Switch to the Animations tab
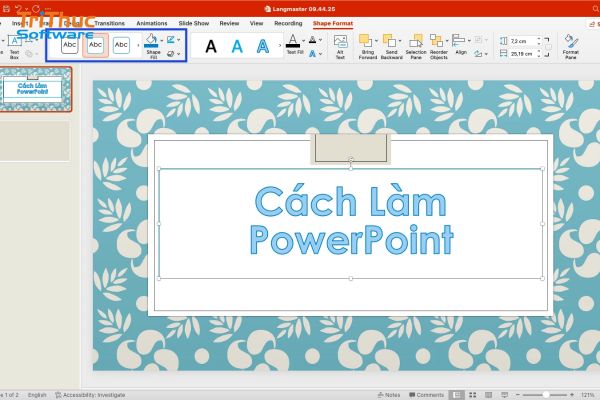This screenshot has height=400, width=600. coord(152,23)
